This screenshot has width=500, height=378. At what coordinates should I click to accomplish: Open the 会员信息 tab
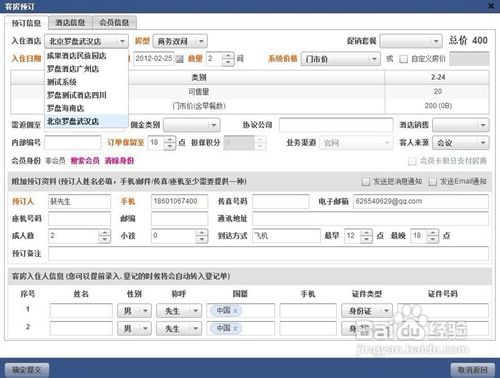tap(114, 23)
